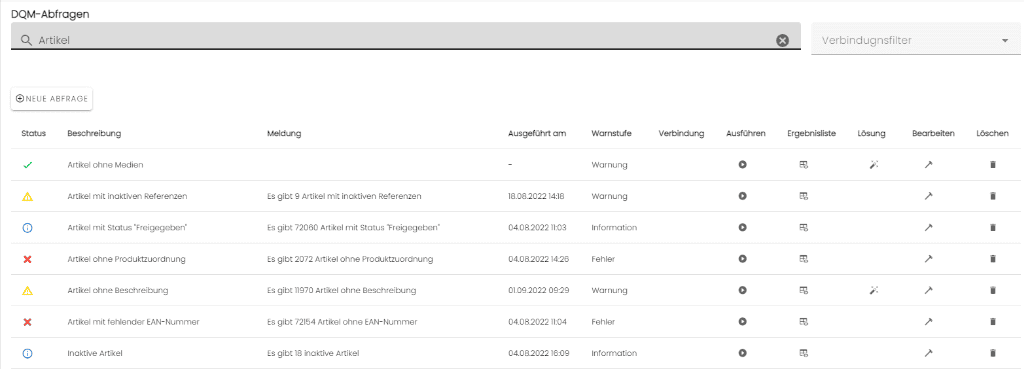Click the Warnstufe column header
This screenshot has height=369, width=1024.
point(611,133)
